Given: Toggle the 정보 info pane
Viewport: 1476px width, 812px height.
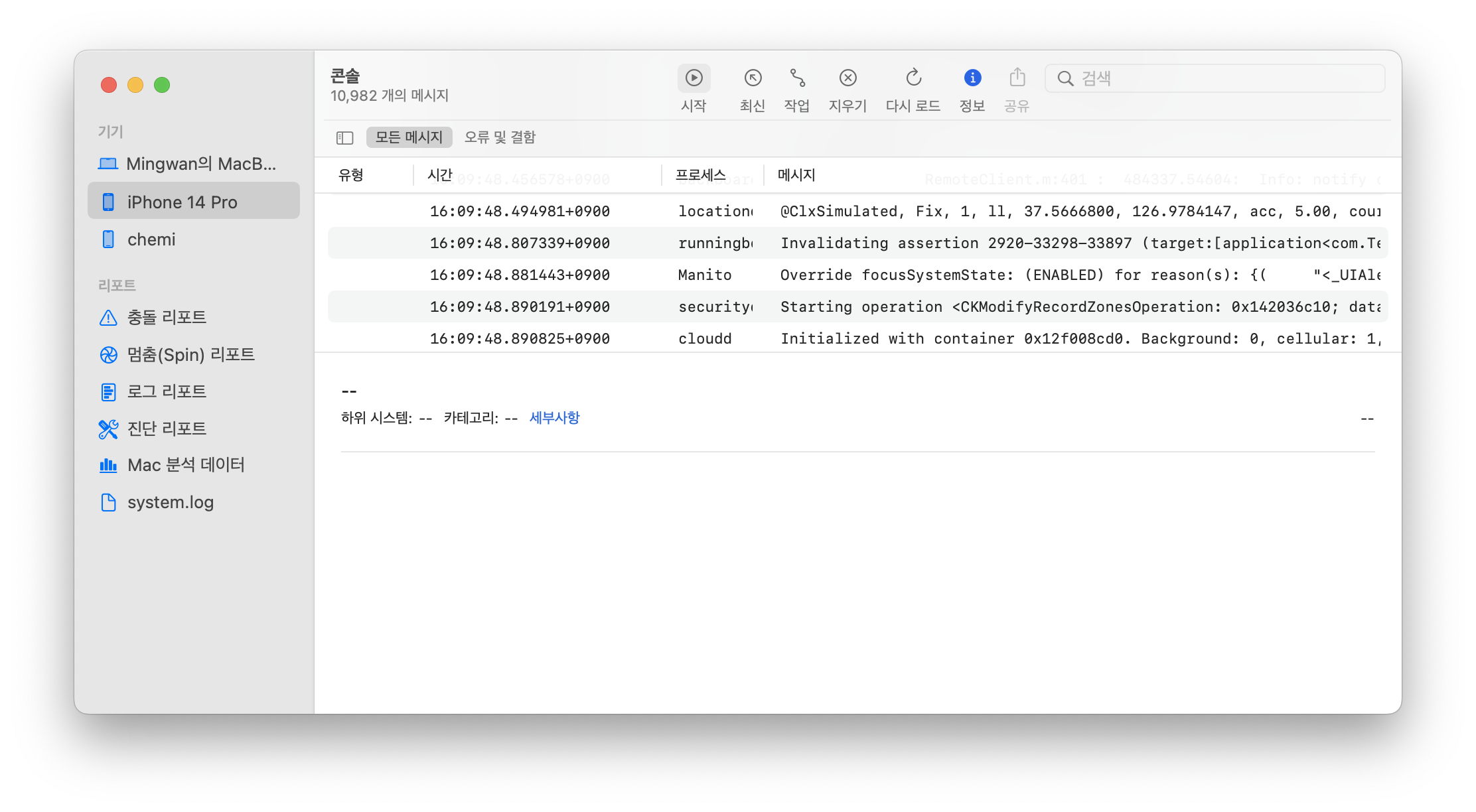Looking at the screenshot, I should tap(972, 78).
